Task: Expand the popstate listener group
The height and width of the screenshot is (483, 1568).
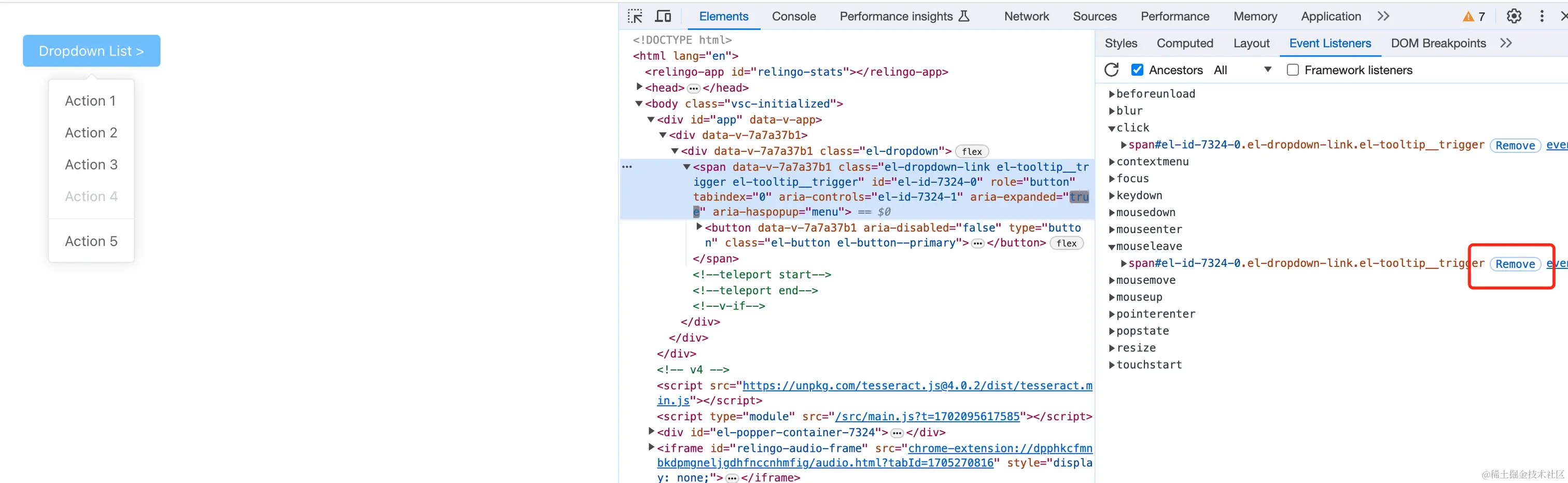Action: point(1112,332)
